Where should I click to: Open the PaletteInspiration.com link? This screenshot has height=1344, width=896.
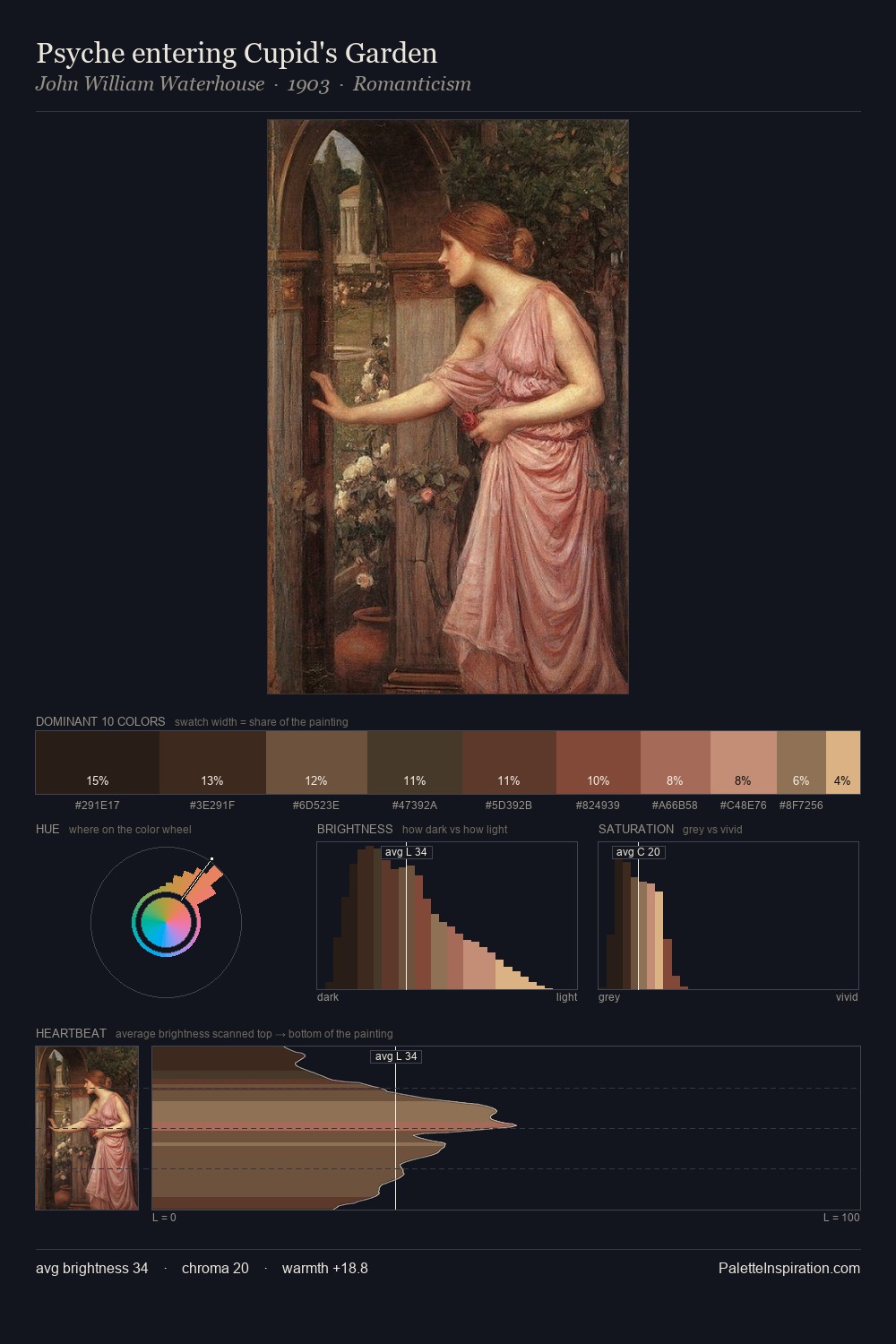[x=789, y=1269]
